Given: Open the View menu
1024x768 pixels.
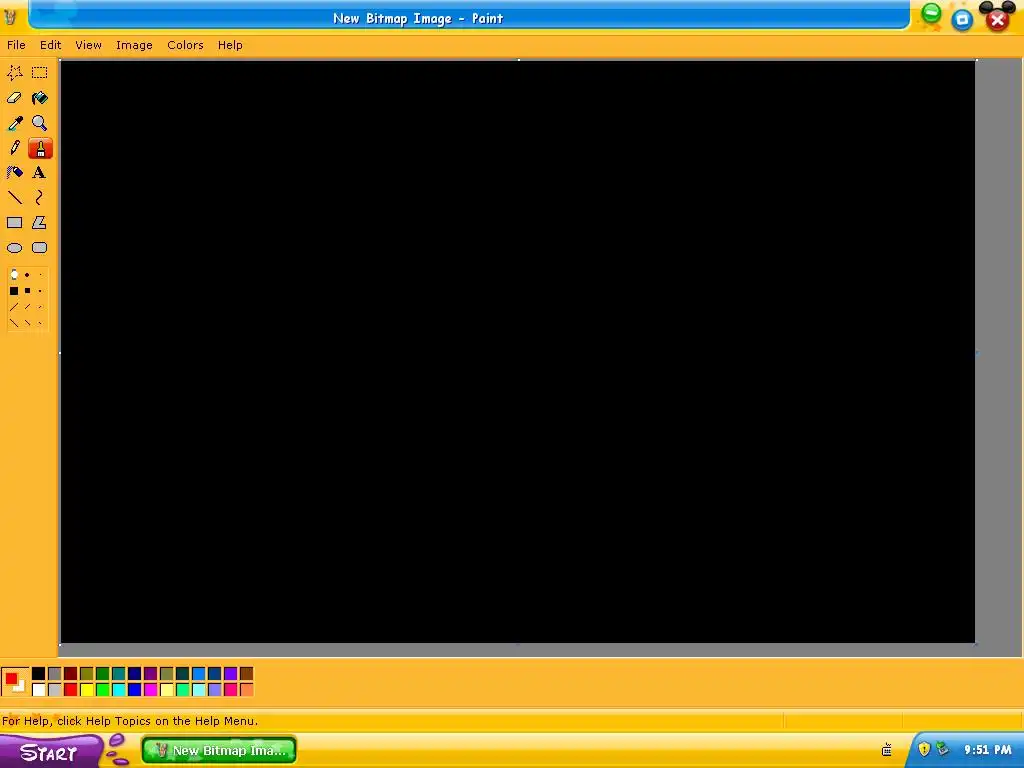Looking at the screenshot, I should (88, 45).
